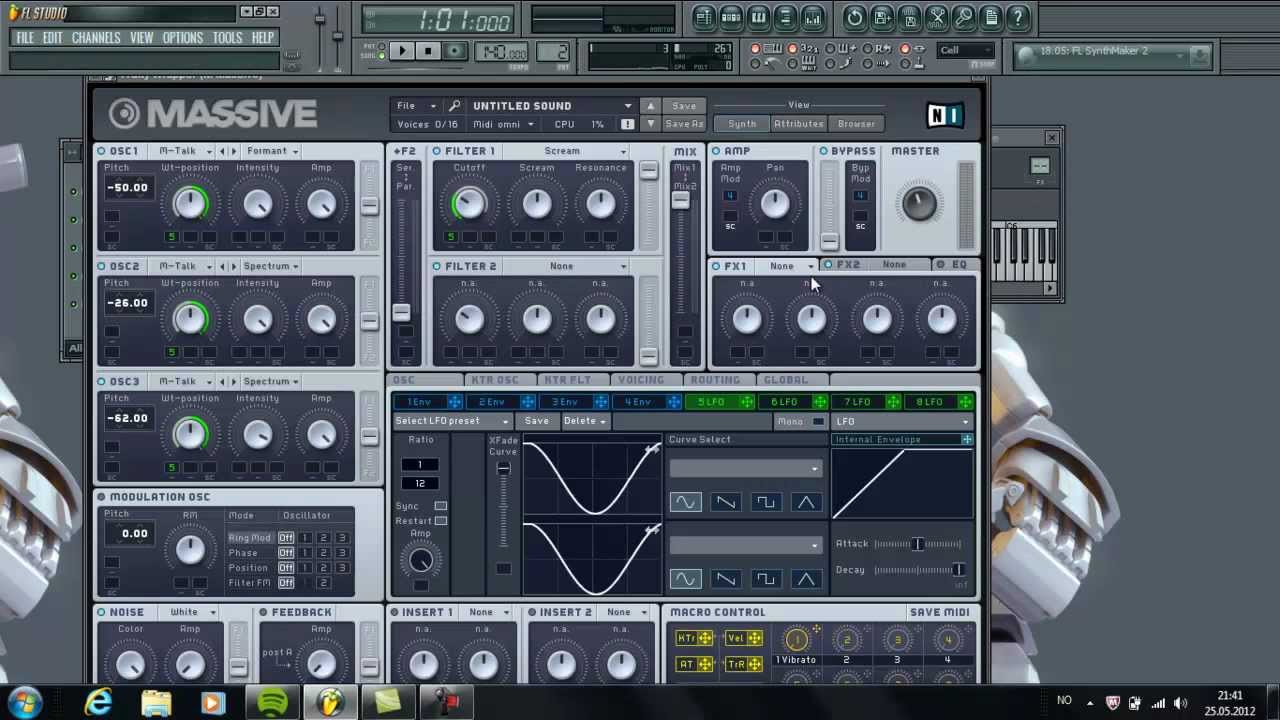Open the Noise White color dropdown
Screen dimensions: 1280x720
coord(193,612)
